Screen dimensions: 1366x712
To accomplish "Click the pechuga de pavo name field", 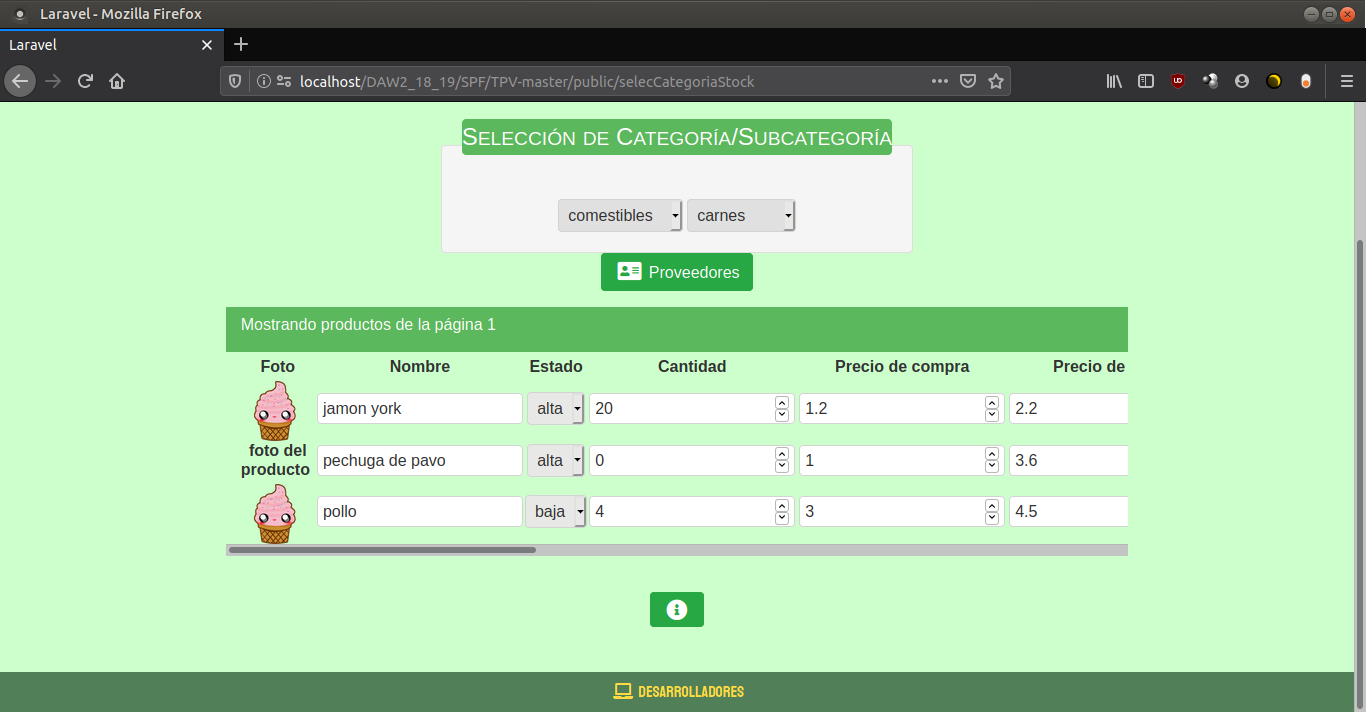I will 419,460.
